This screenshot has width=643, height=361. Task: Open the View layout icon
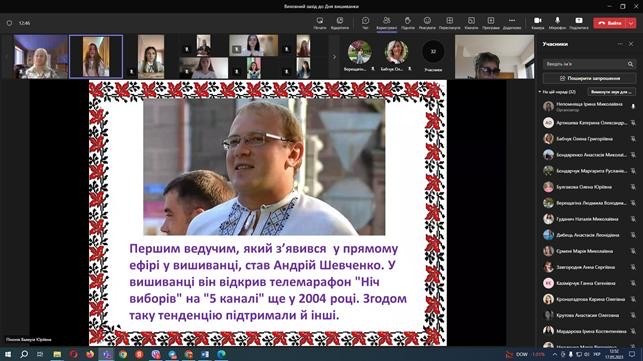(x=449, y=23)
